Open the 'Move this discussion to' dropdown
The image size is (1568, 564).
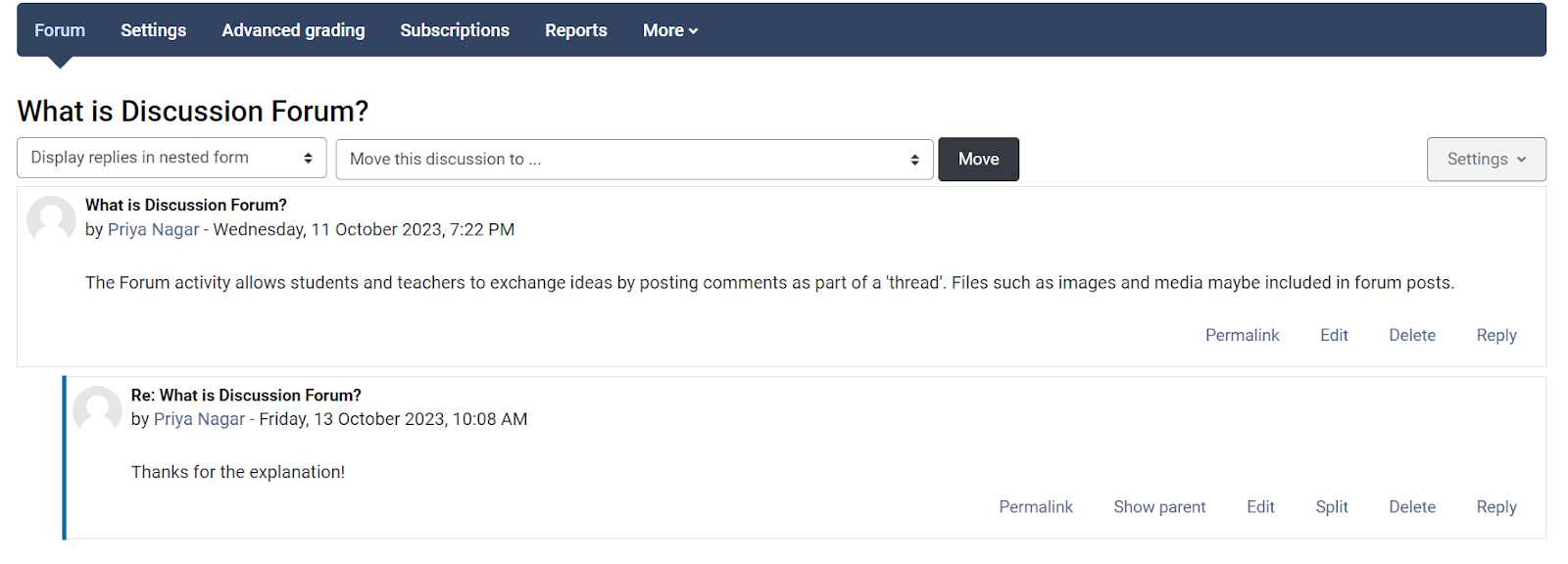click(x=634, y=160)
